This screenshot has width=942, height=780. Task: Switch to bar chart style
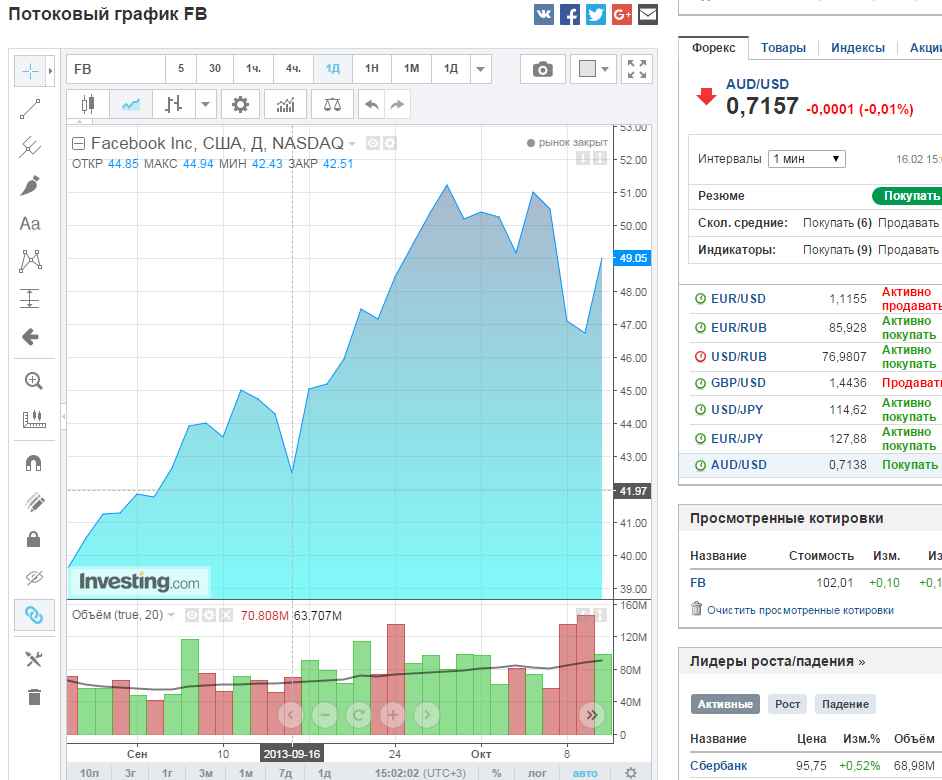[x=174, y=105]
